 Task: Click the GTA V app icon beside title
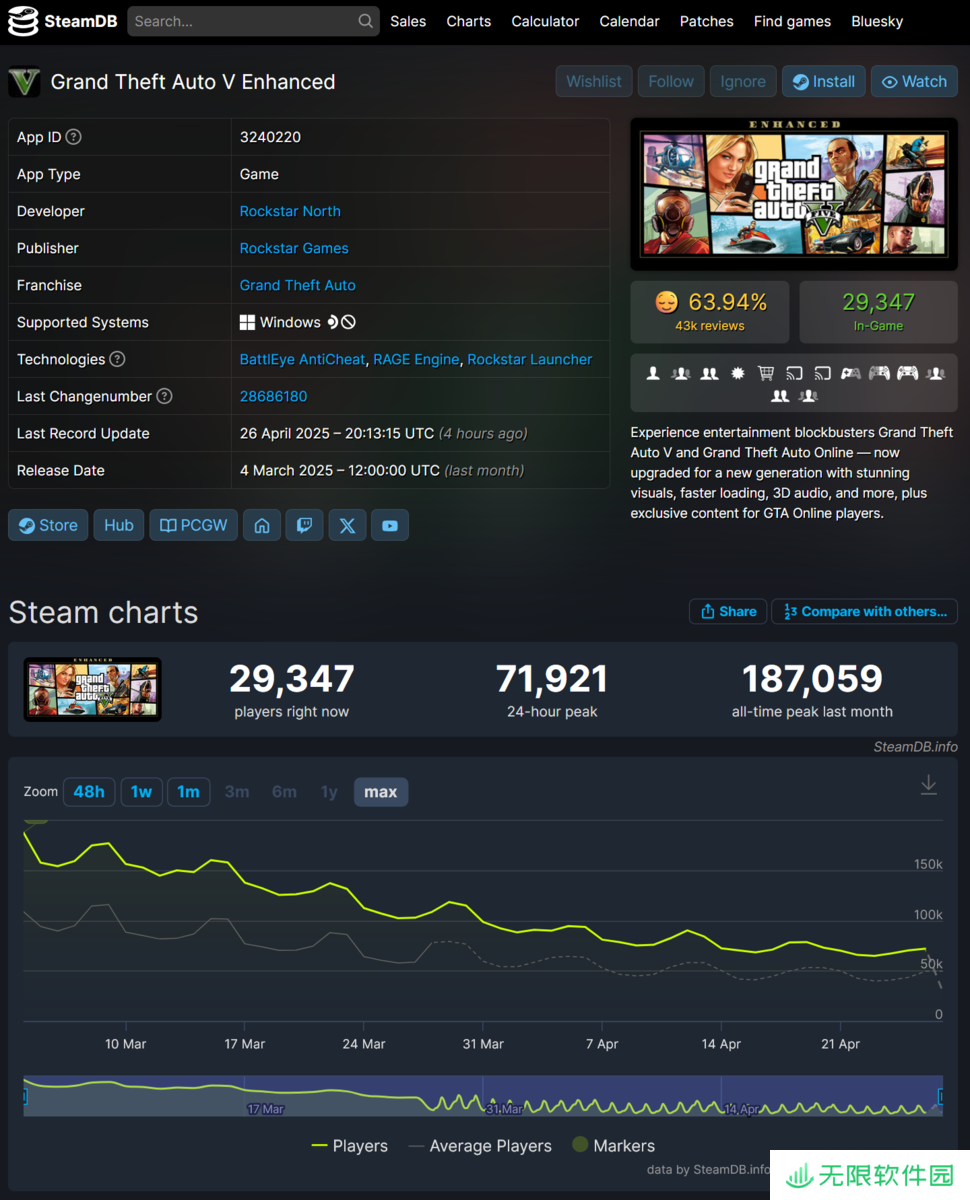[x=24, y=82]
